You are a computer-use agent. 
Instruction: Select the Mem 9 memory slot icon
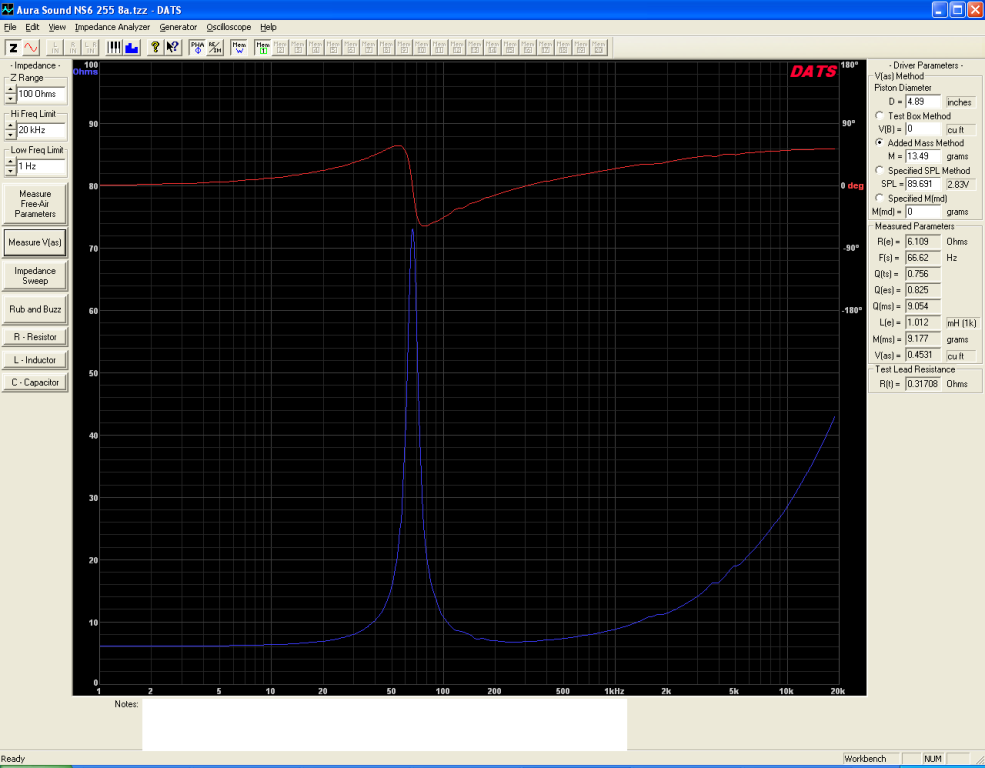tap(403, 48)
